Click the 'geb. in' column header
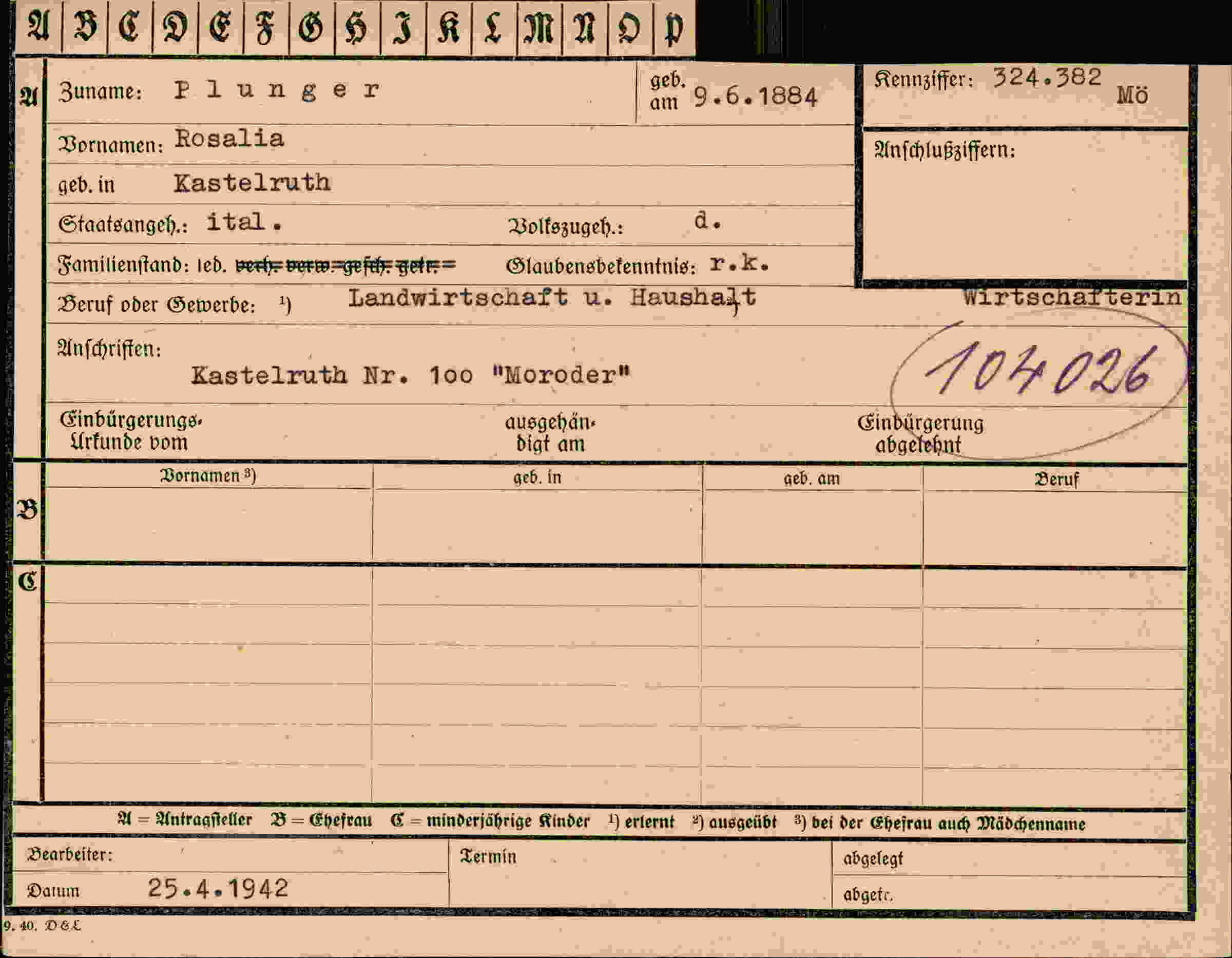Screen dimensions: 1232x958 [537, 477]
